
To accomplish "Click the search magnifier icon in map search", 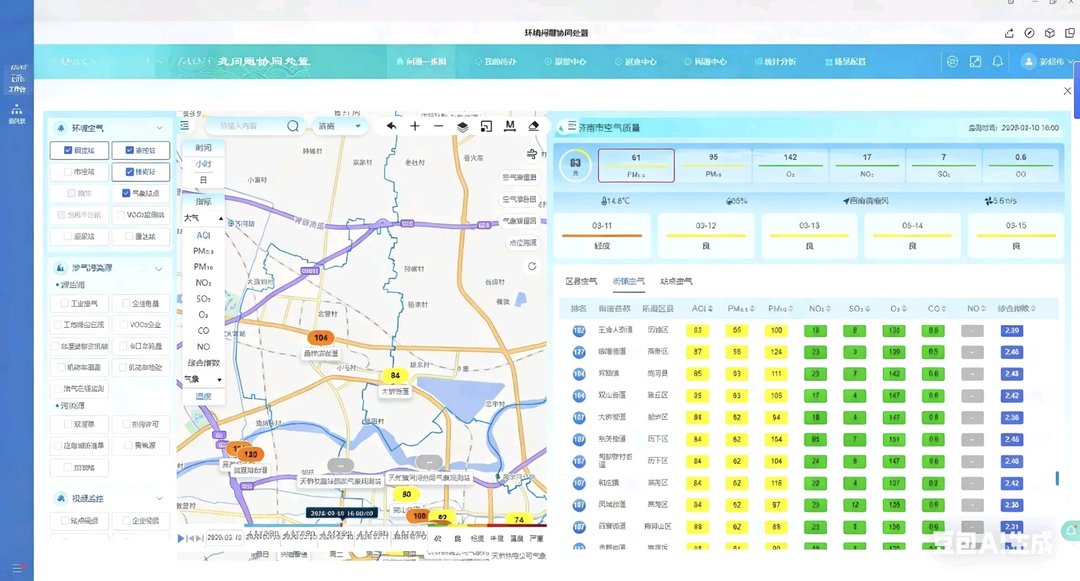I will tap(293, 126).
